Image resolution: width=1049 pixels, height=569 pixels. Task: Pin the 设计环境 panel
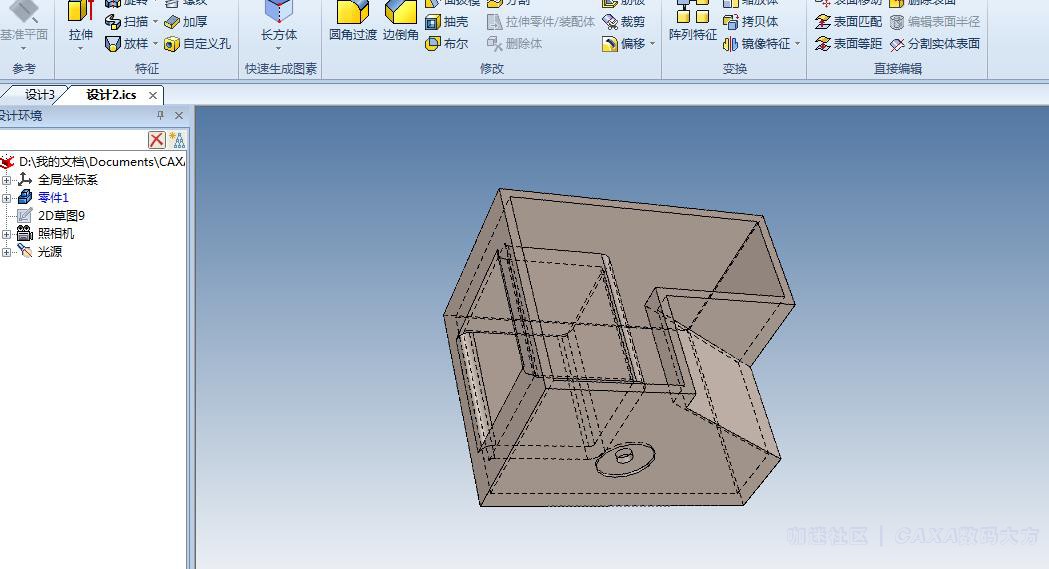(x=160, y=116)
